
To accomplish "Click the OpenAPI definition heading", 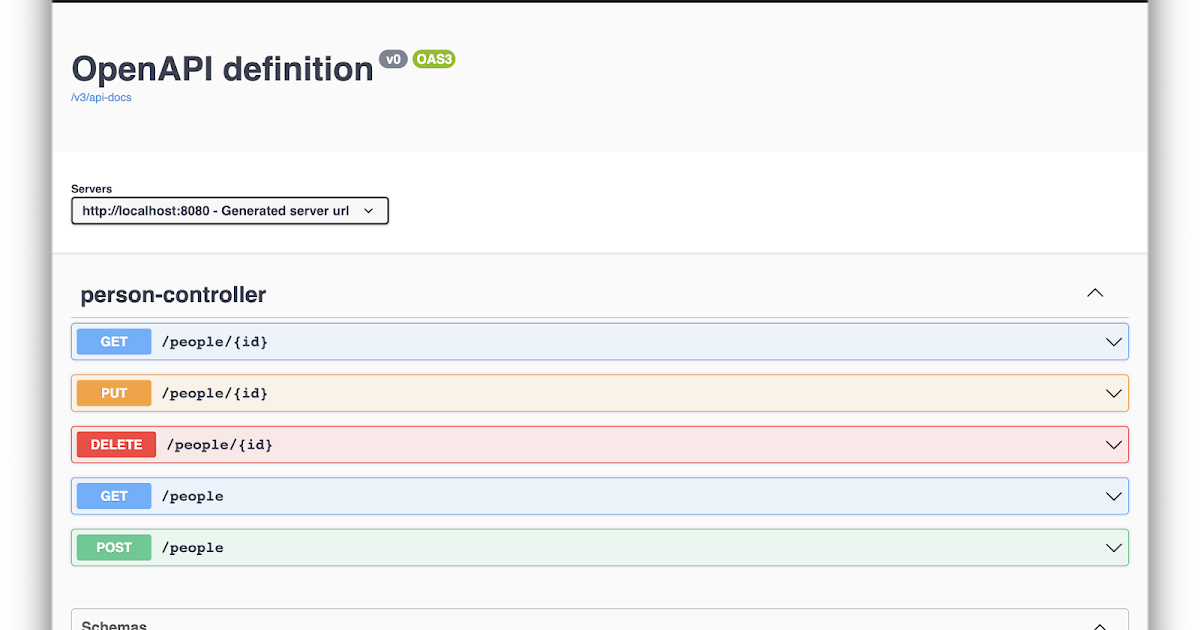I will tap(221, 69).
